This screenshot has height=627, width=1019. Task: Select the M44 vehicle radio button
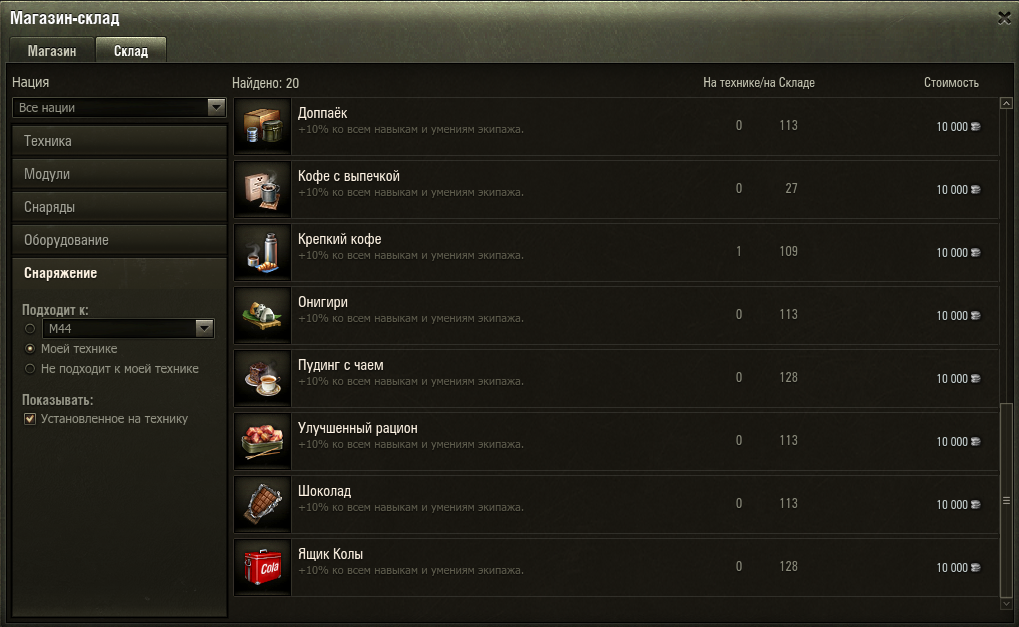[30, 329]
